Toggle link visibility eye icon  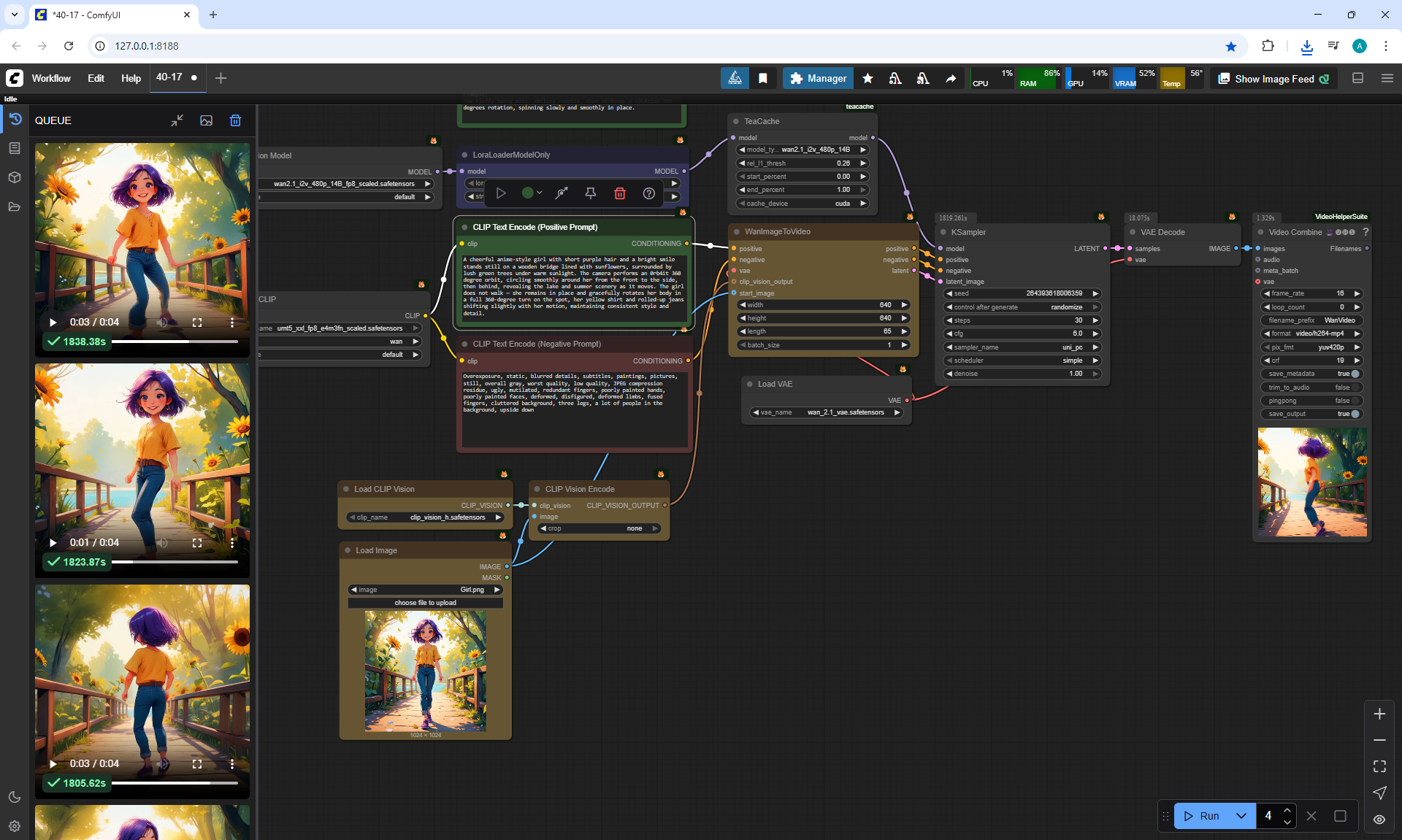click(1379, 820)
